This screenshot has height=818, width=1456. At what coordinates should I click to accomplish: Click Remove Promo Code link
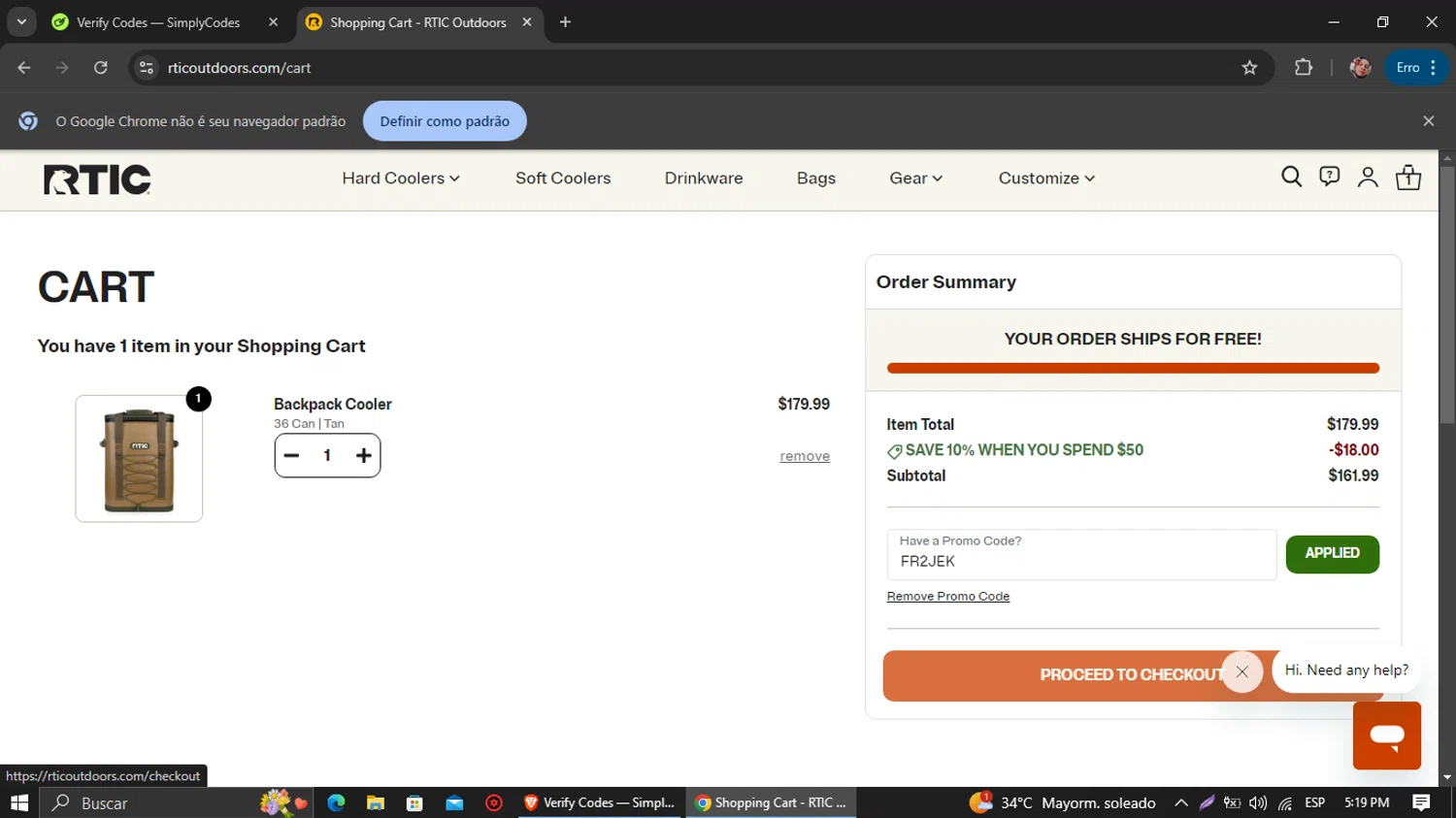[947, 597]
